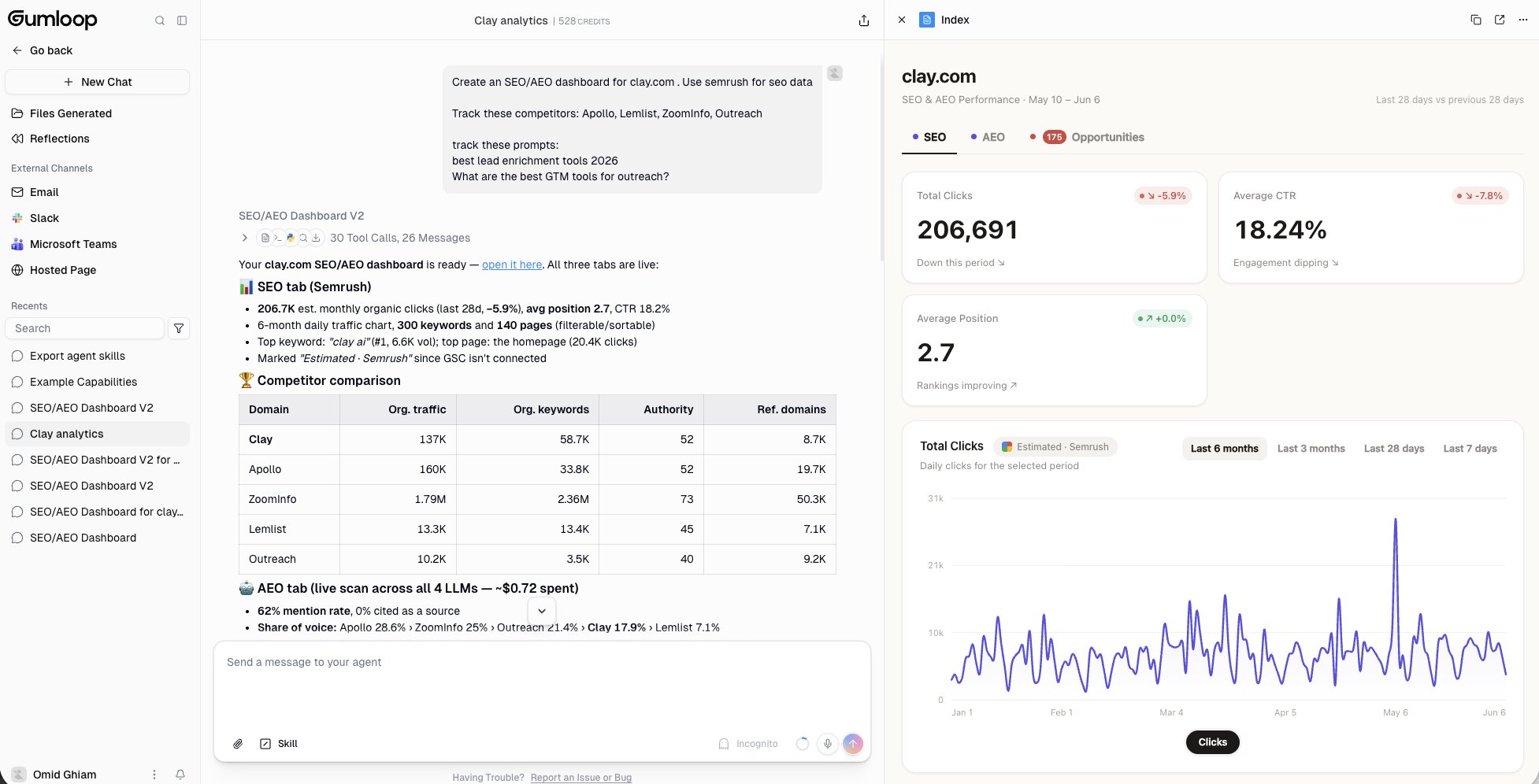Viewport: 1539px width, 784px height.
Task: Click the microphone voice input icon
Action: click(828, 744)
